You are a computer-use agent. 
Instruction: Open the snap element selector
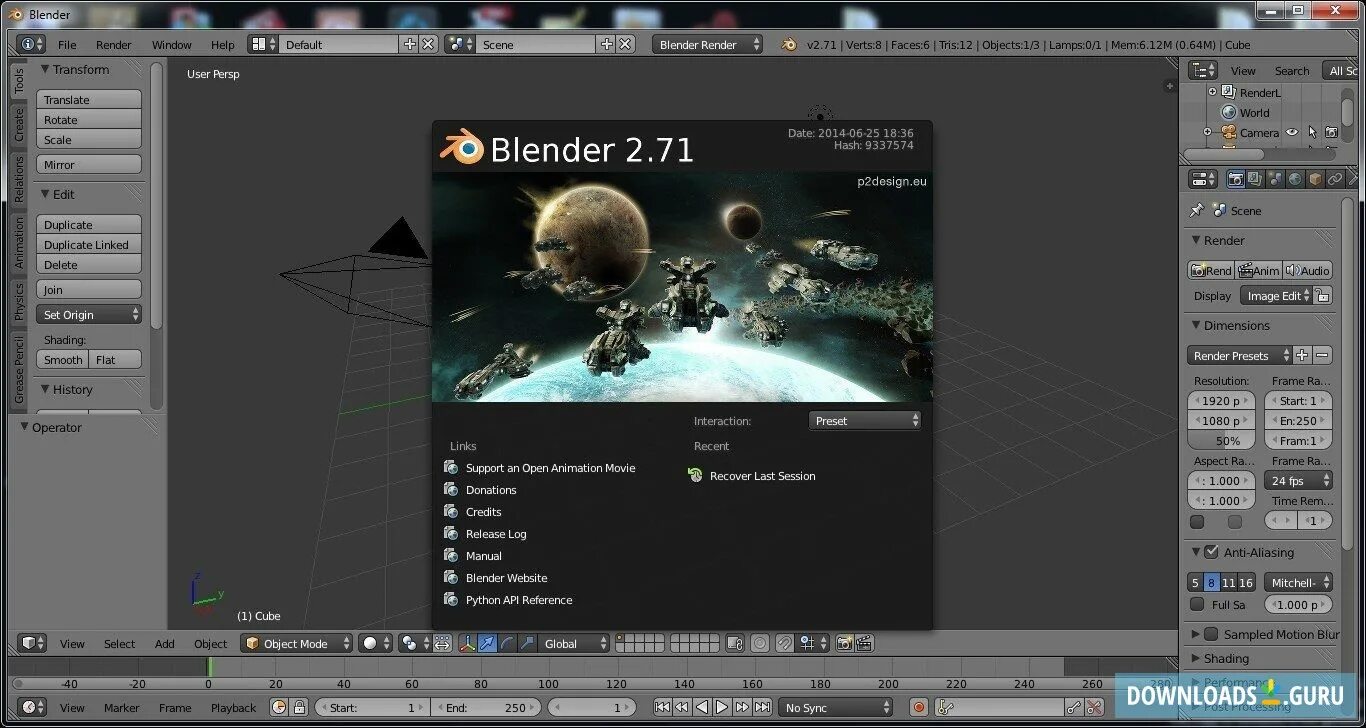point(812,643)
